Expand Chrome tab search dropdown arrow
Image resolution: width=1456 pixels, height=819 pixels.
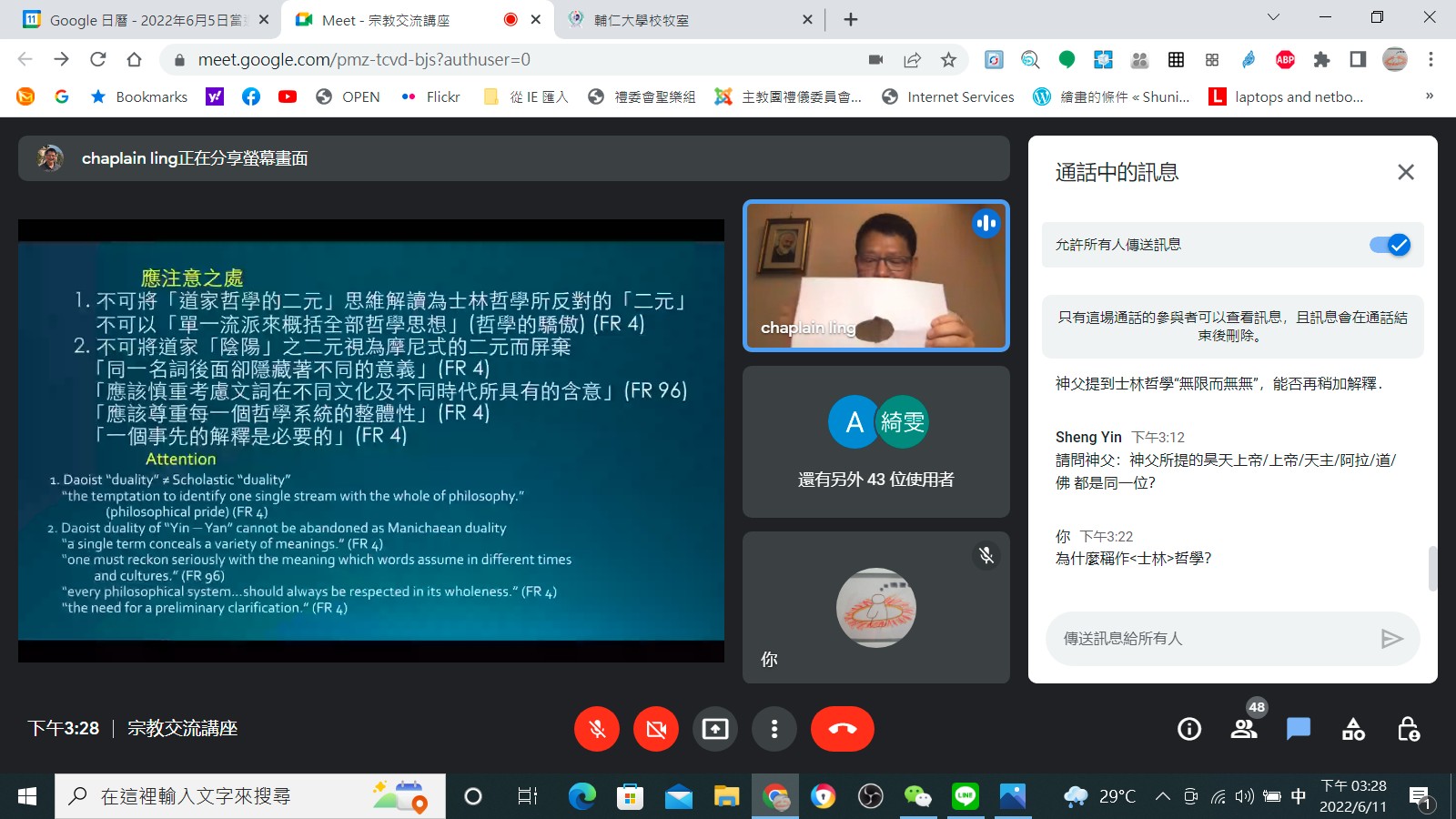pos(1273,17)
